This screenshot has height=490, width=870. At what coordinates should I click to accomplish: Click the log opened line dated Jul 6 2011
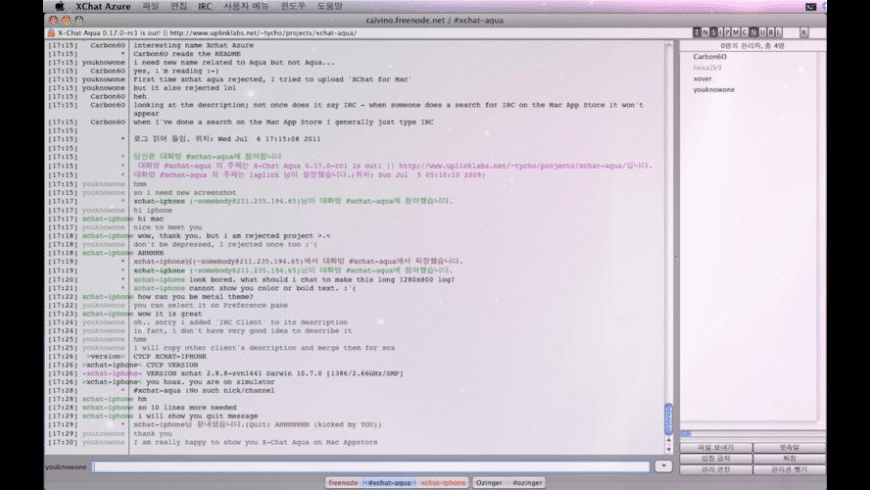click(227, 139)
